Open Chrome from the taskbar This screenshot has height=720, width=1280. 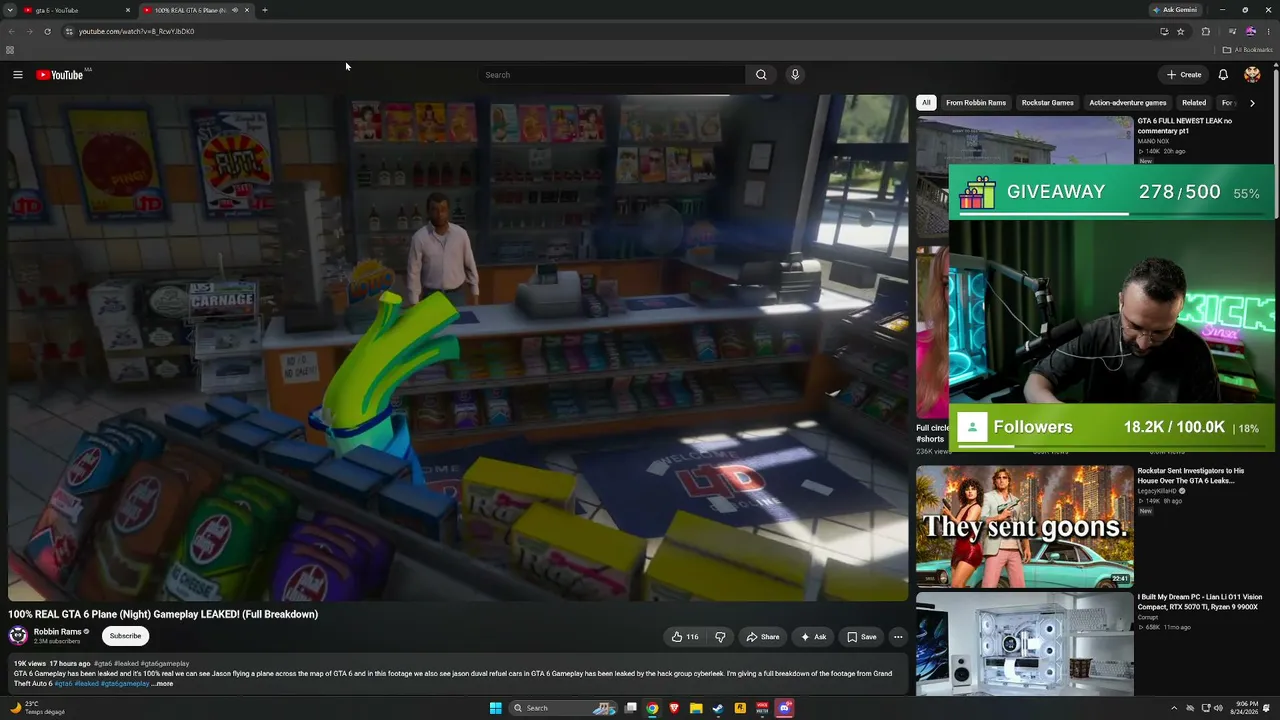click(x=652, y=708)
